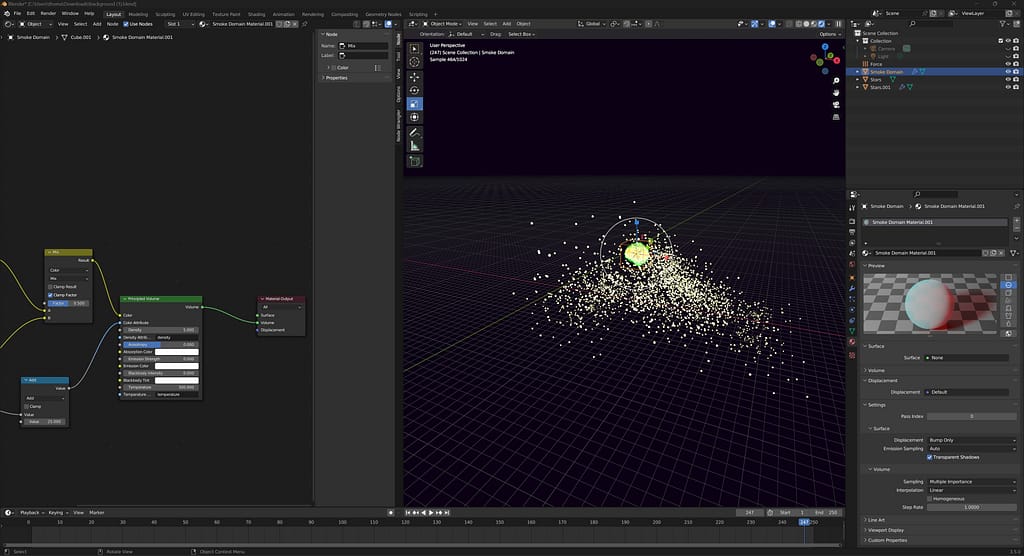
Task: Click the viewport zoom magnifier icon
Action: [x=835, y=82]
